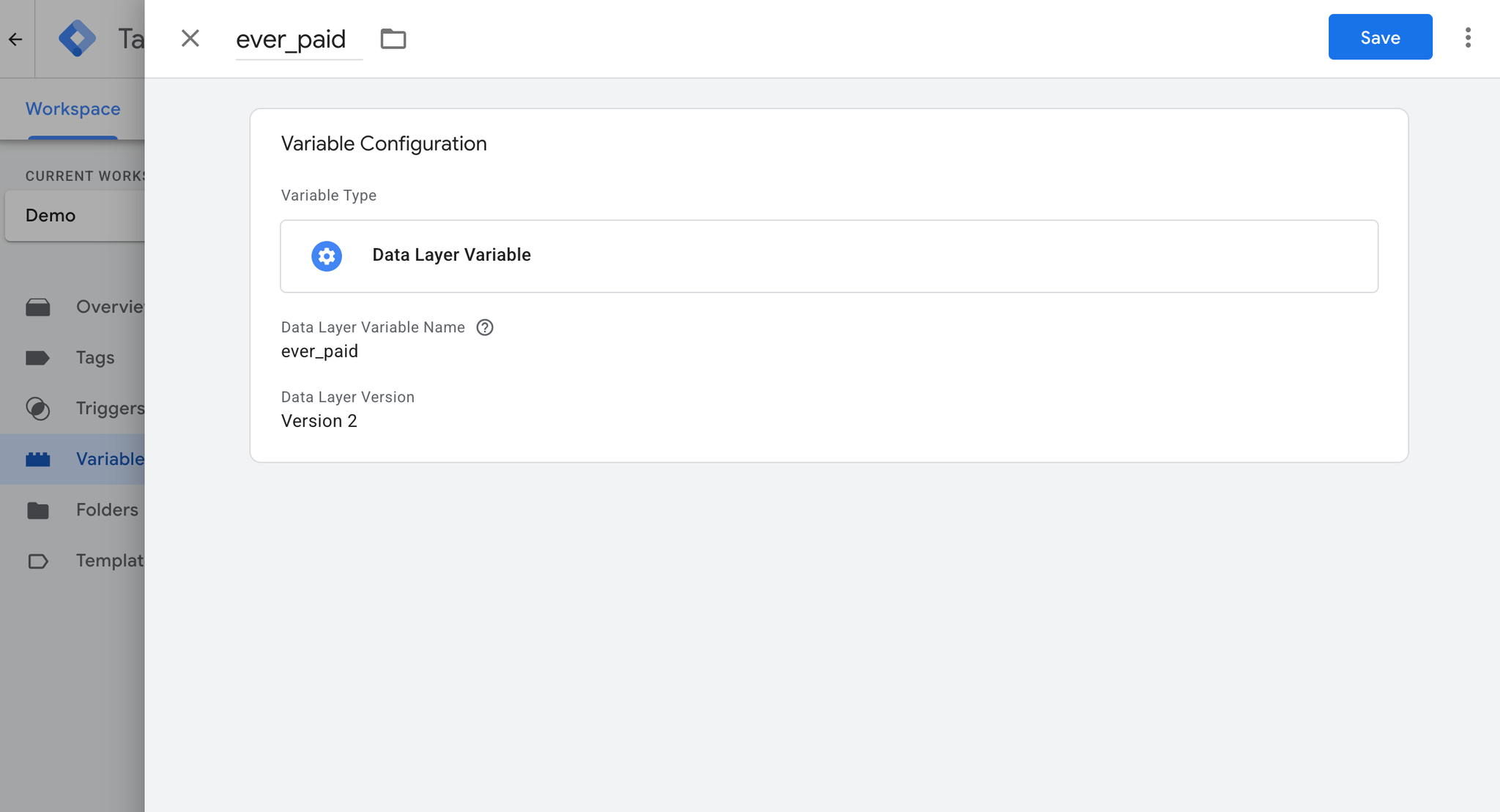Click the Tag Manager logo
The image size is (1500, 812).
[77, 38]
